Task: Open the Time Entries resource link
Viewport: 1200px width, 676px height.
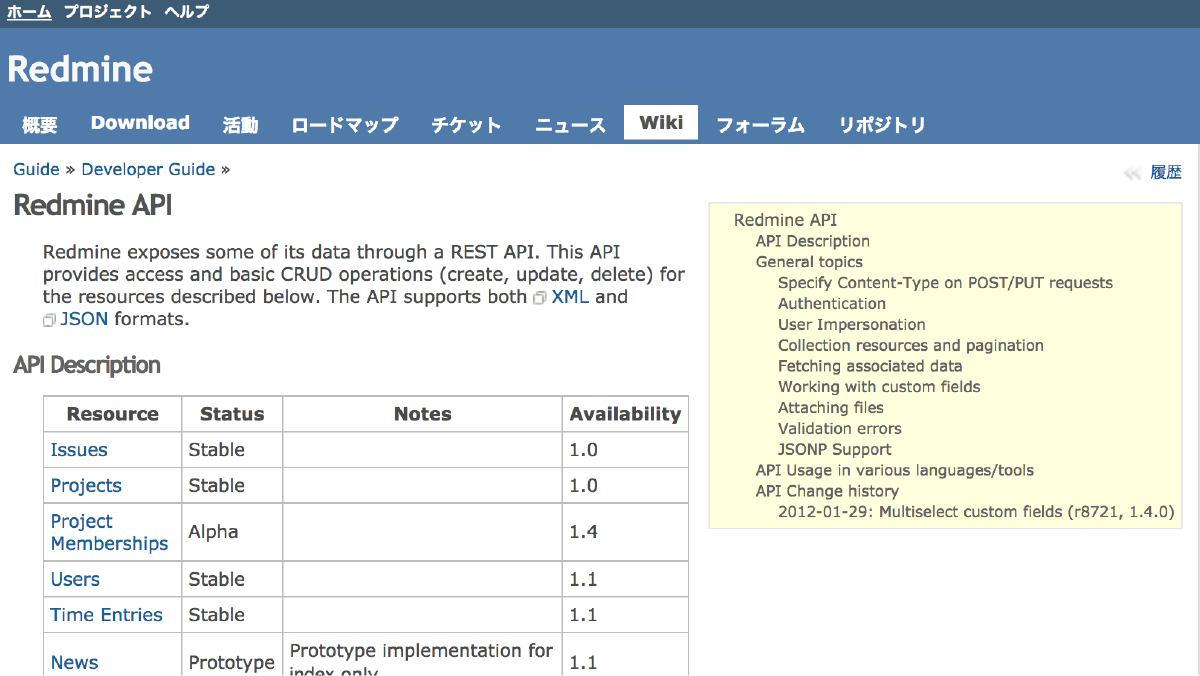Action: [106, 616]
